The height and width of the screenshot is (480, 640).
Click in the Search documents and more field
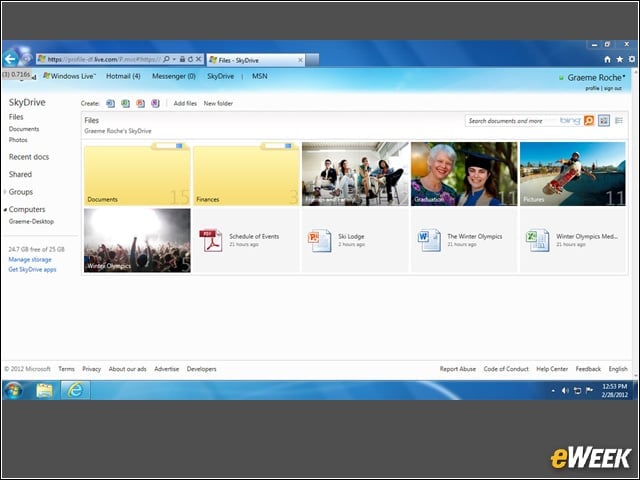click(x=512, y=121)
